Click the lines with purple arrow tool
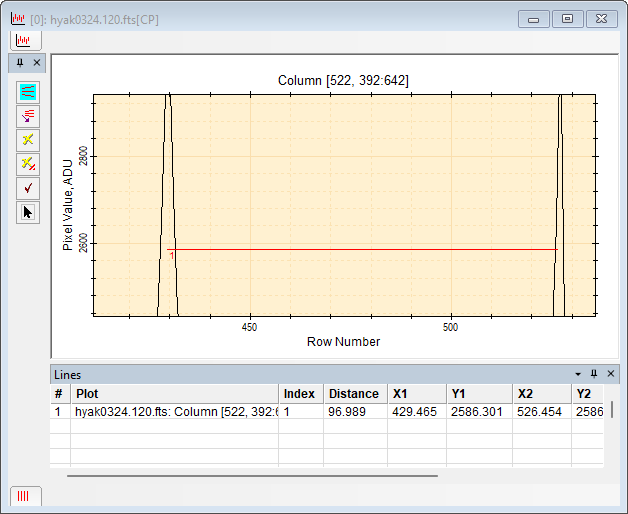628x514 pixels. (x=28, y=116)
